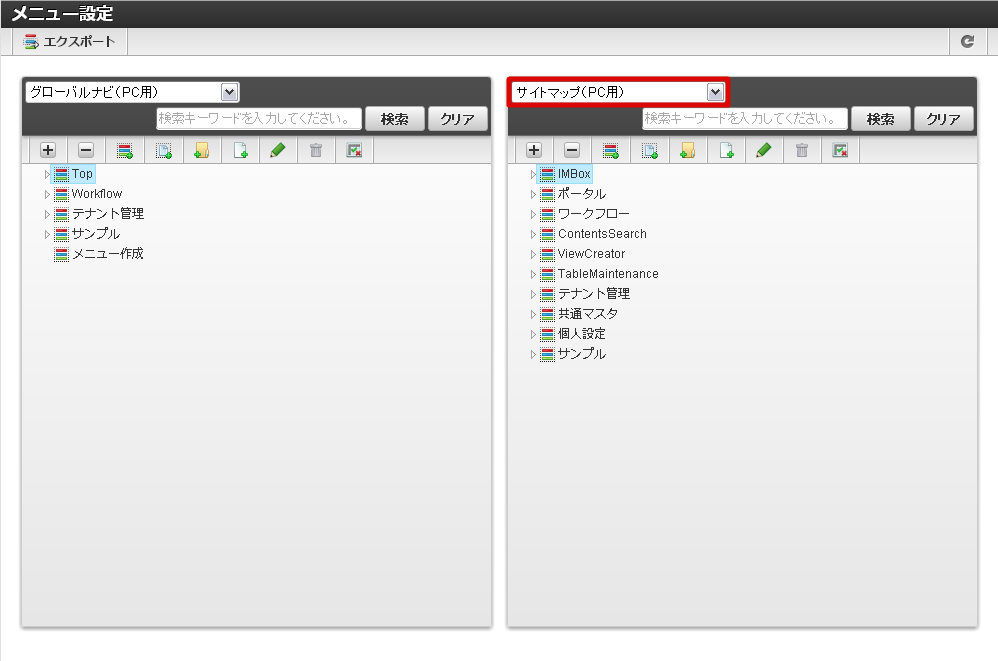
Task: Expand the right panel サンプル node
Action: tap(533, 354)
